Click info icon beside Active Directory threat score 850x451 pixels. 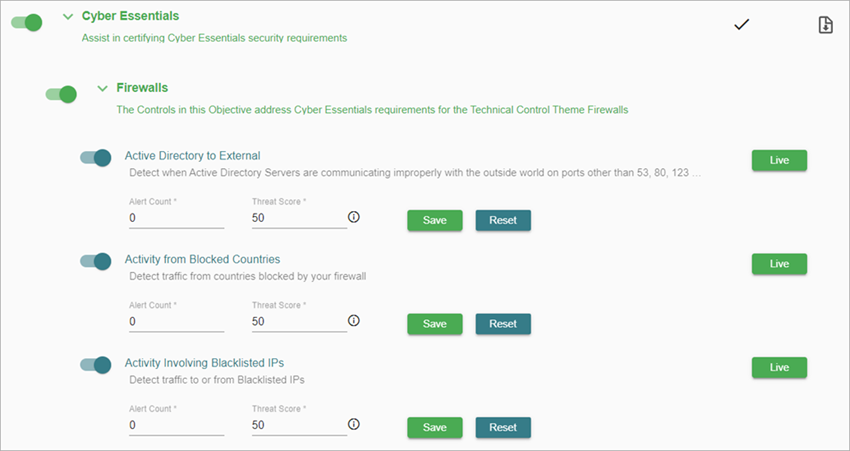[x=353, y=218]
